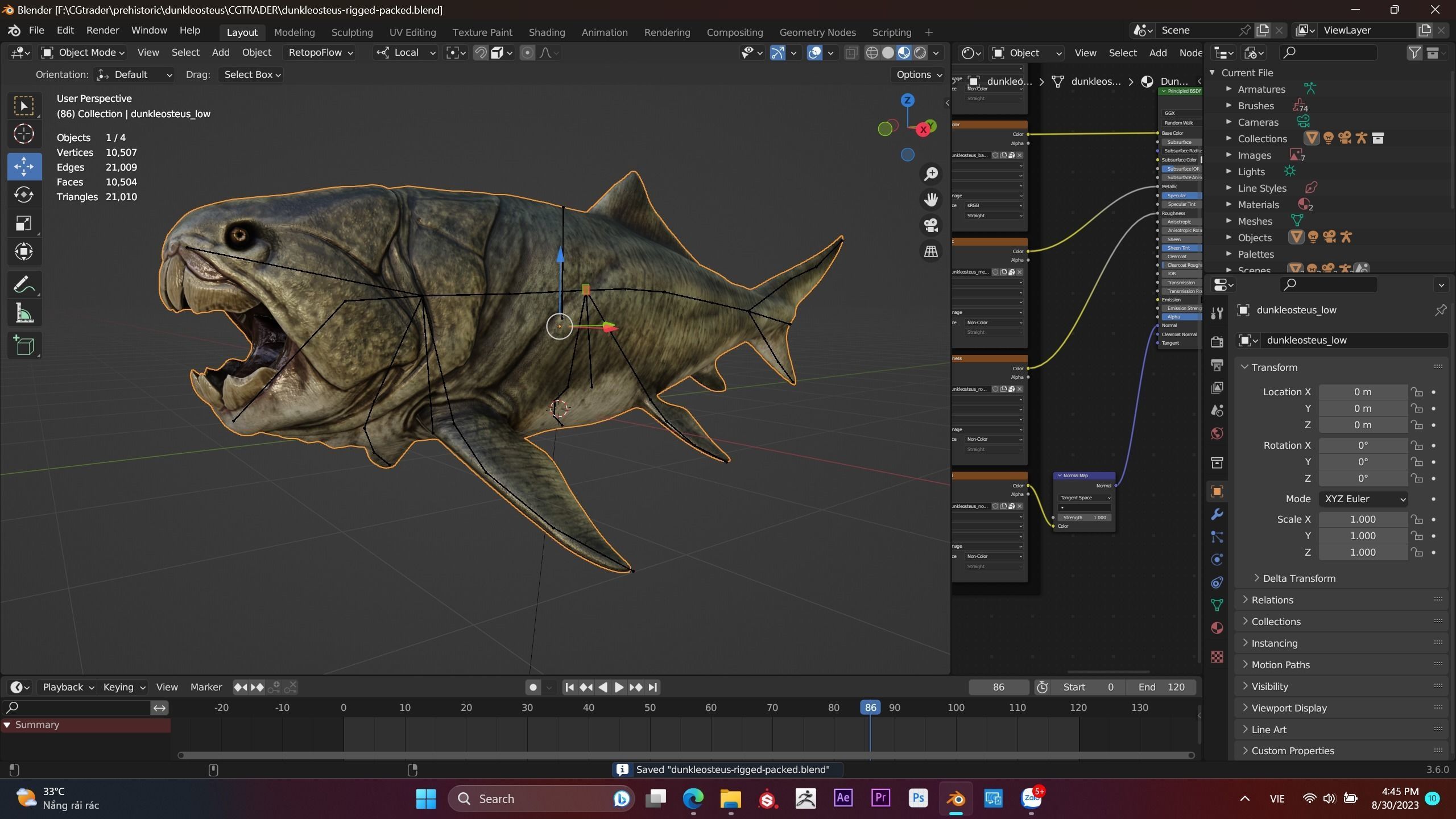
Task: Click play animation button
Action: click(619, 687)
